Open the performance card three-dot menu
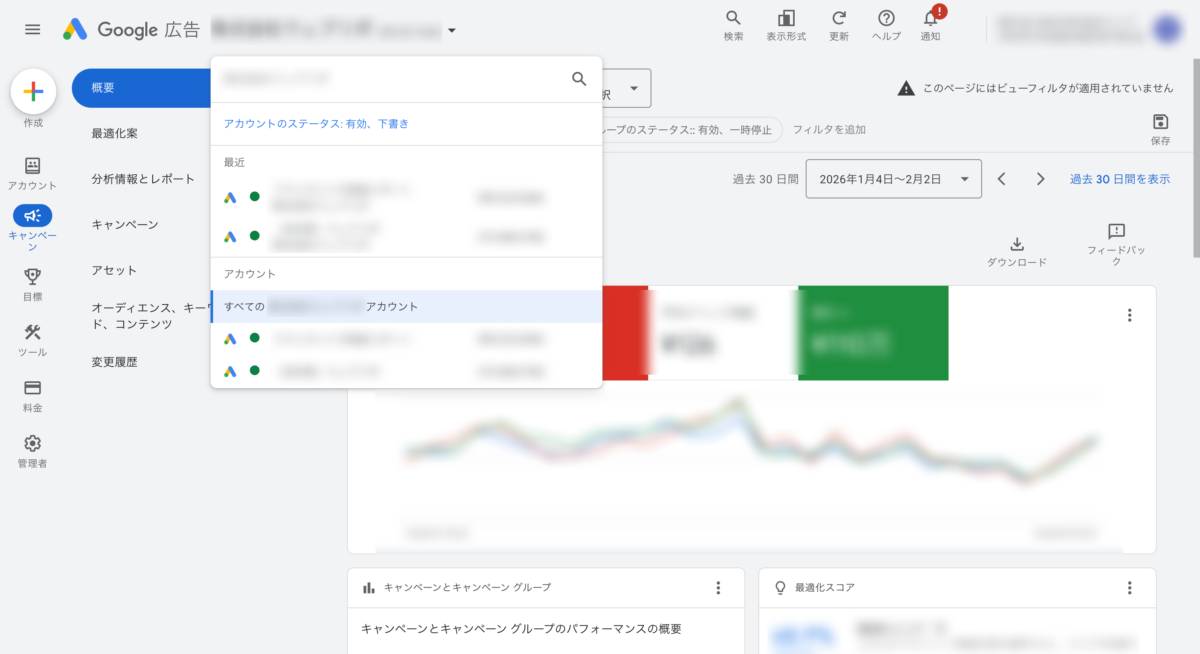This screenshot has width=1200, height=654. (x=1129, y=315)
